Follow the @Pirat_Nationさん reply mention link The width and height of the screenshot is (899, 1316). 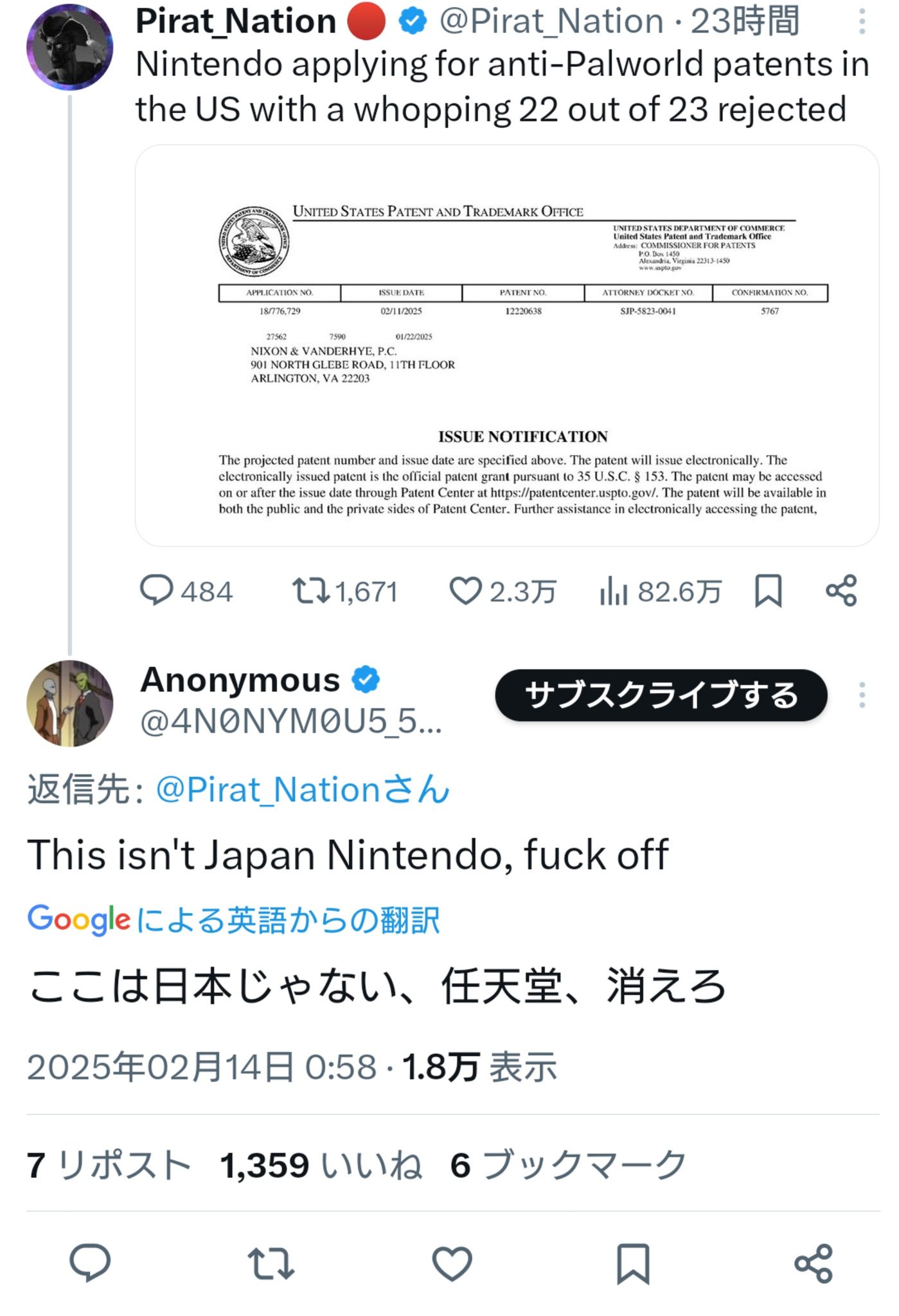coord(302,789)
